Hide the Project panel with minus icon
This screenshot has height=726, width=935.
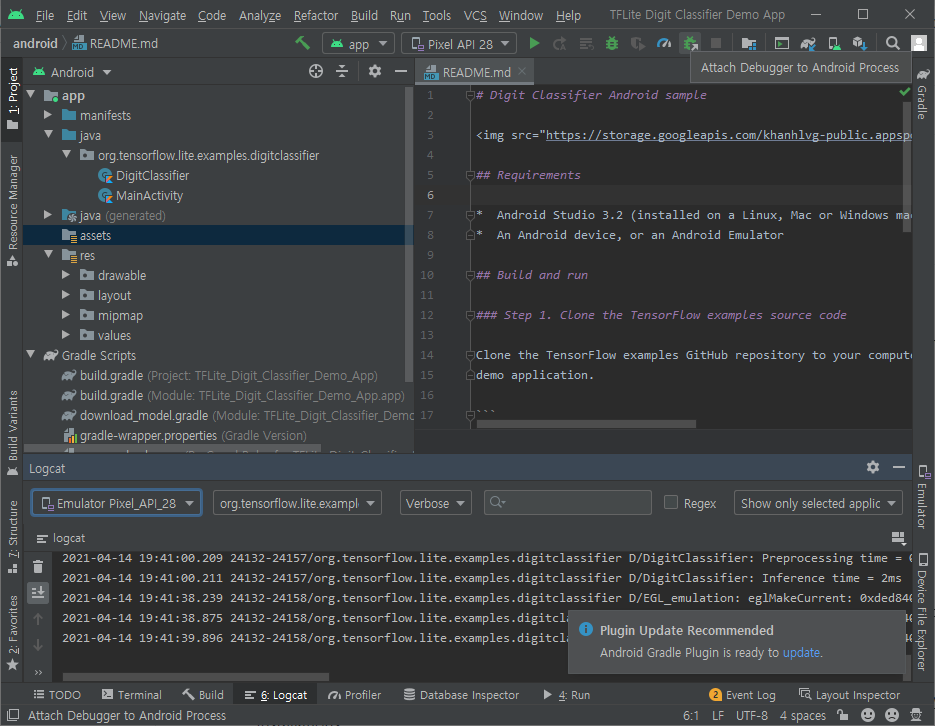[x=401, y=72]
